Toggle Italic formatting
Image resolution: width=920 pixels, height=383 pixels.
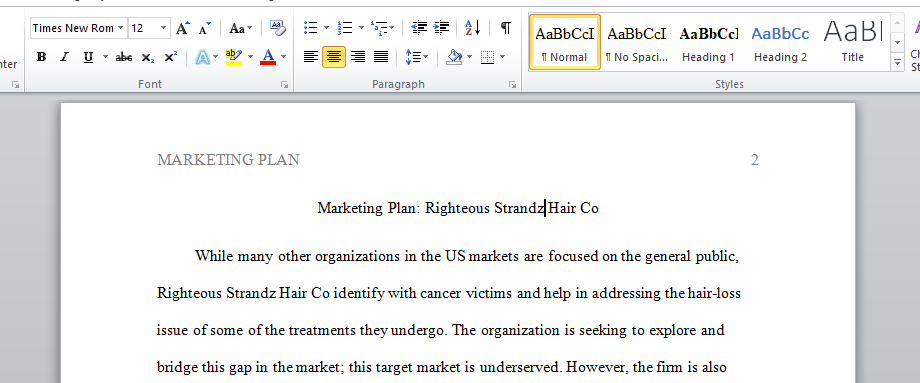[65, 57]
